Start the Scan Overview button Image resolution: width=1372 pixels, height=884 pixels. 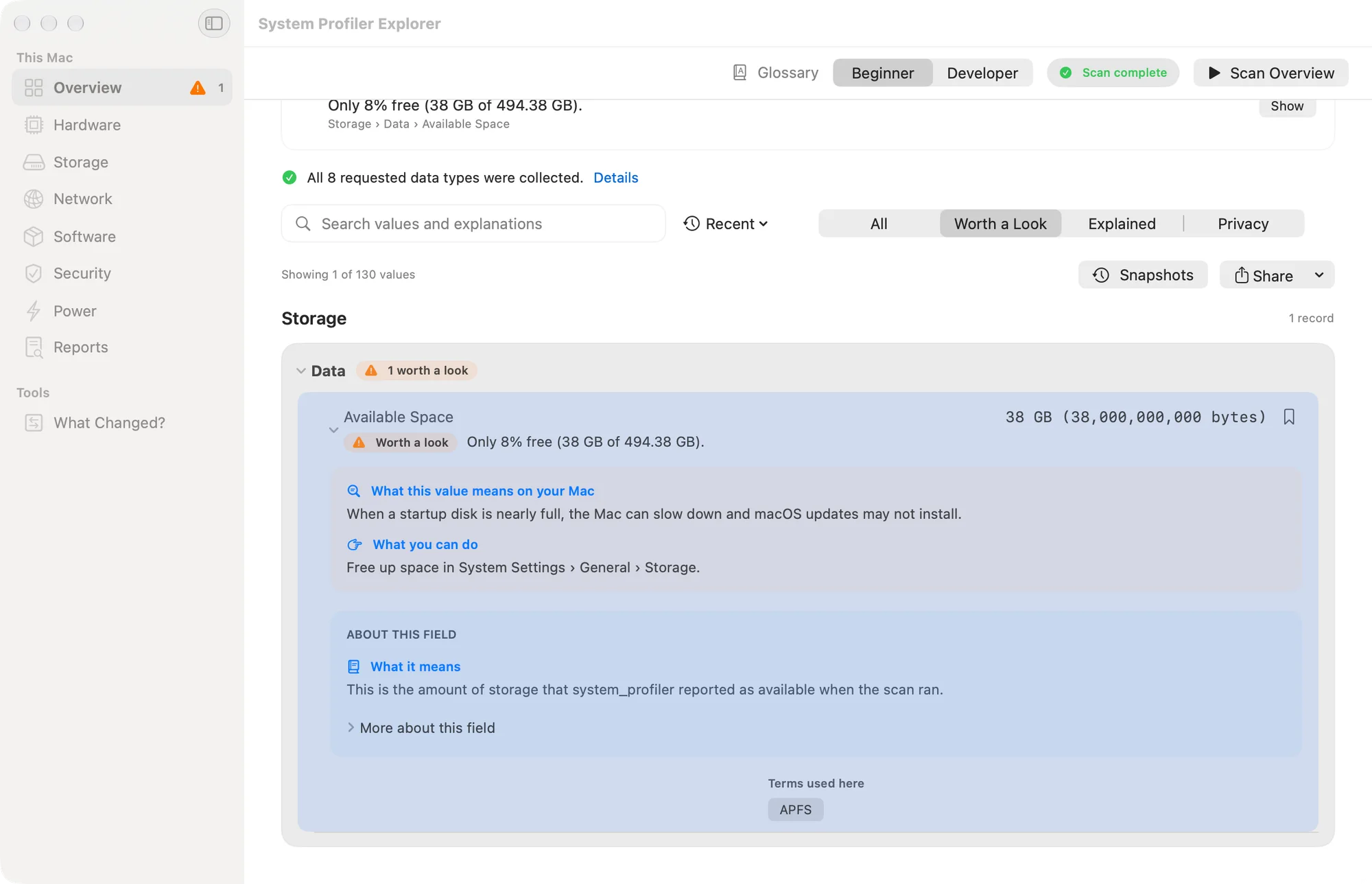(x=1271, y=73)
